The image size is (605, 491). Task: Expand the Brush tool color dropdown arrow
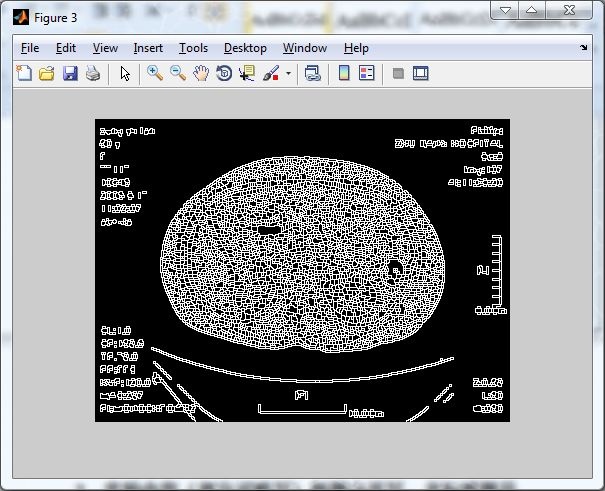(289, 73)
